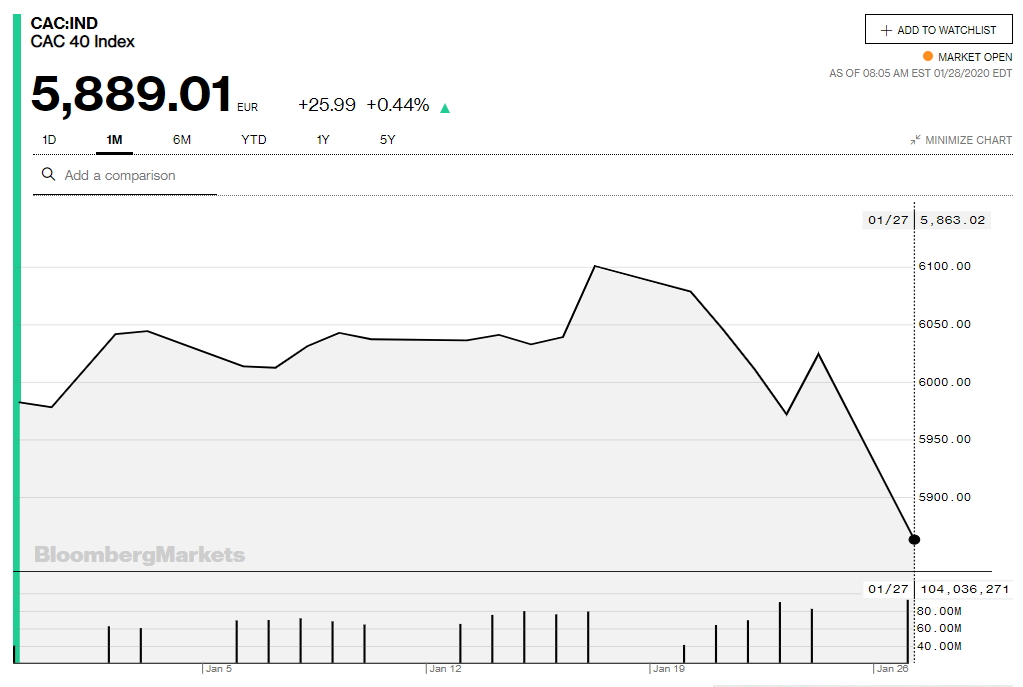This screenshot has width=1023, height=687.
Task: Switch chart to 1Y range
Action: (x=323, y=140)
